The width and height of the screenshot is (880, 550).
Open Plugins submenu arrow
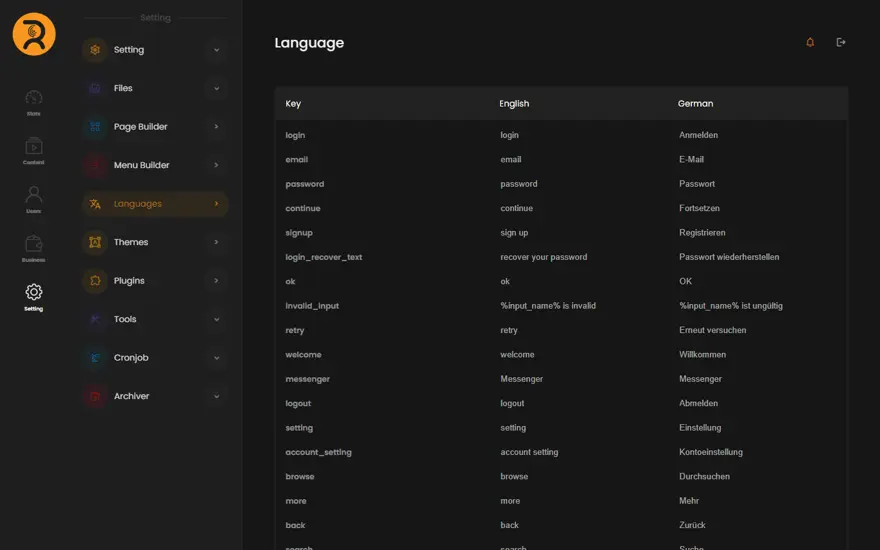(x=216, y=280)
